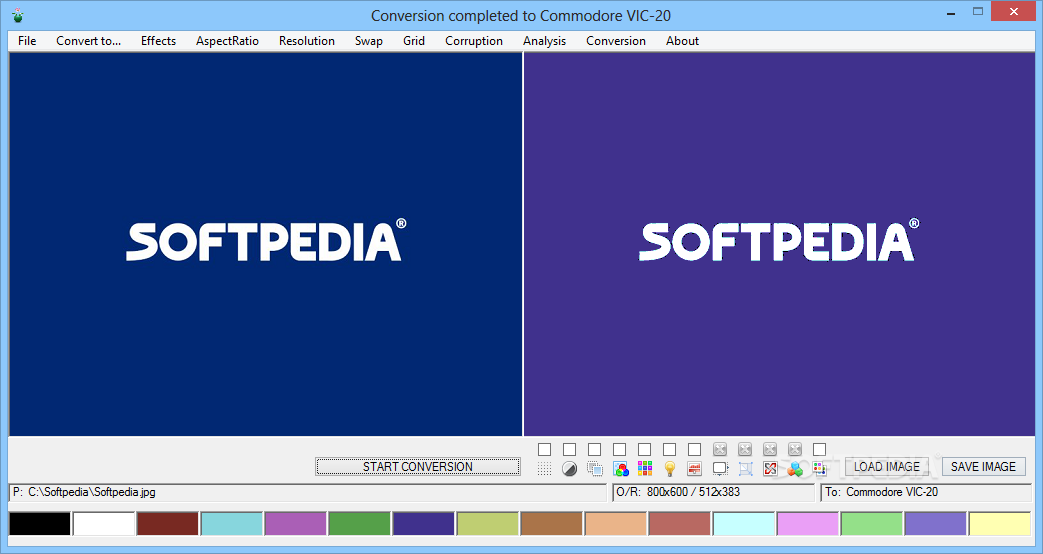Enable the checkbox above palette grid icon
The width and height of the screenshot is (1043, 554).
tap(645, 450)
